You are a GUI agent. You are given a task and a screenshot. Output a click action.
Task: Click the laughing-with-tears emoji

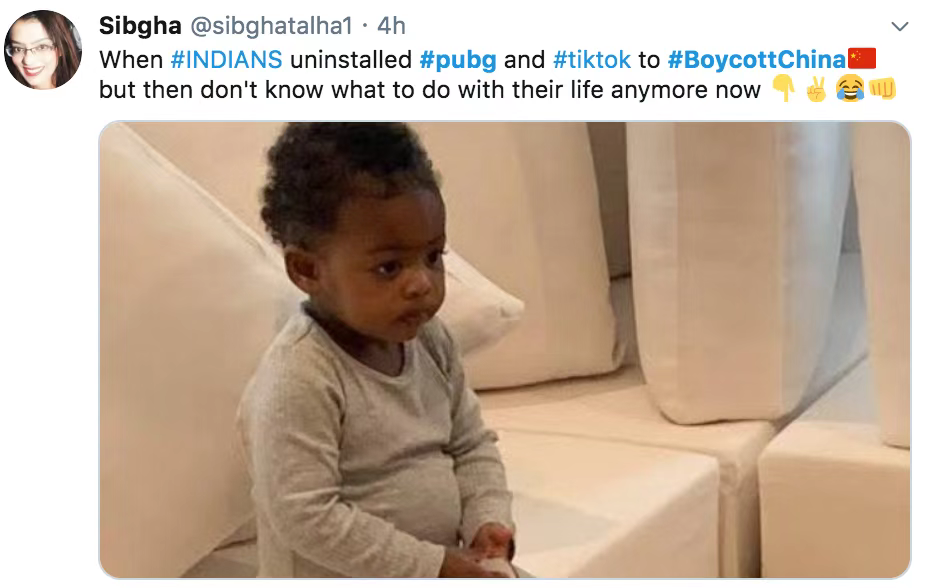850,89
